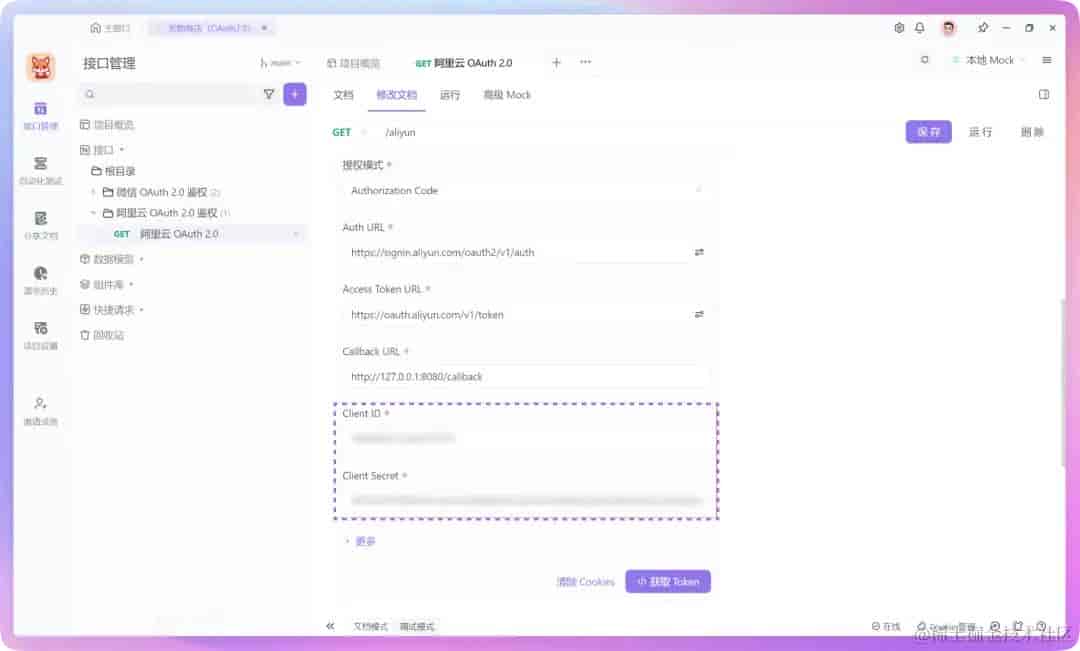Screen dimensions: 1080x651
Task: Click the 保存 save button
Action: point(928,132)
